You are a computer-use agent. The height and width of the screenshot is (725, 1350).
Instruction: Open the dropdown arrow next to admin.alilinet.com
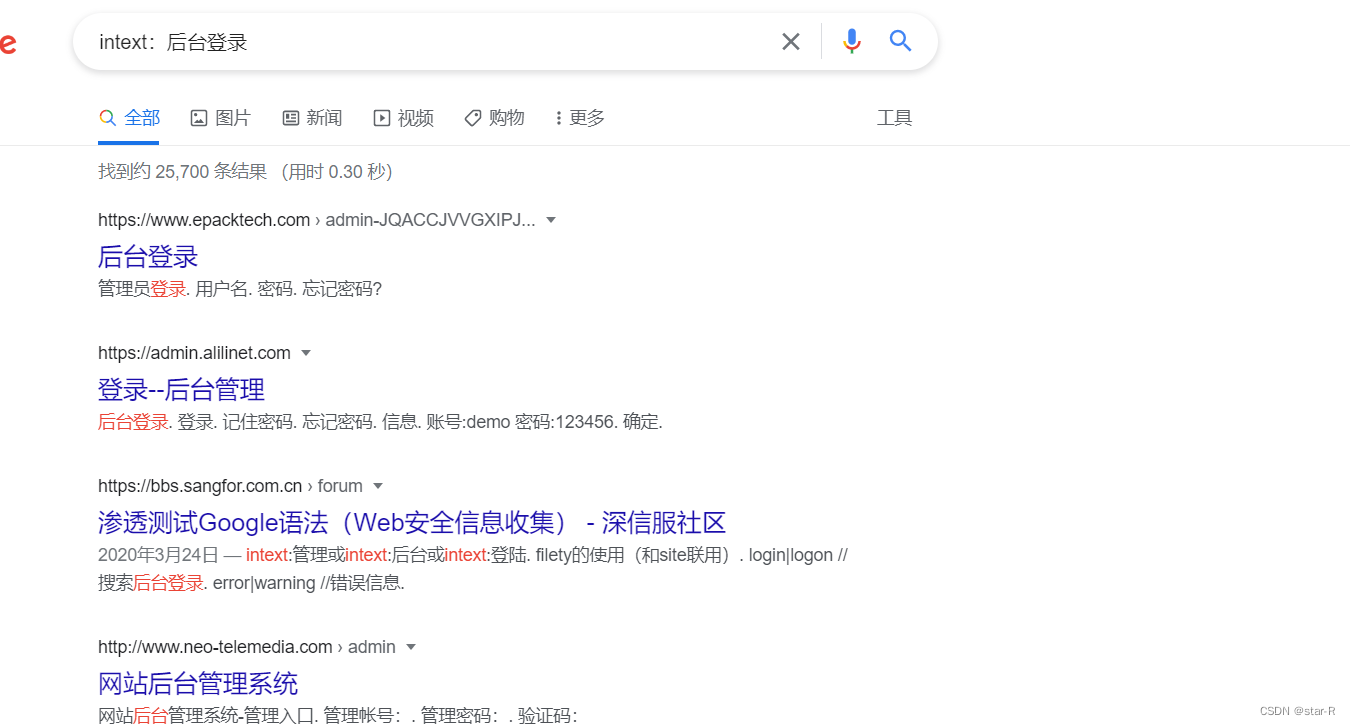306,353
